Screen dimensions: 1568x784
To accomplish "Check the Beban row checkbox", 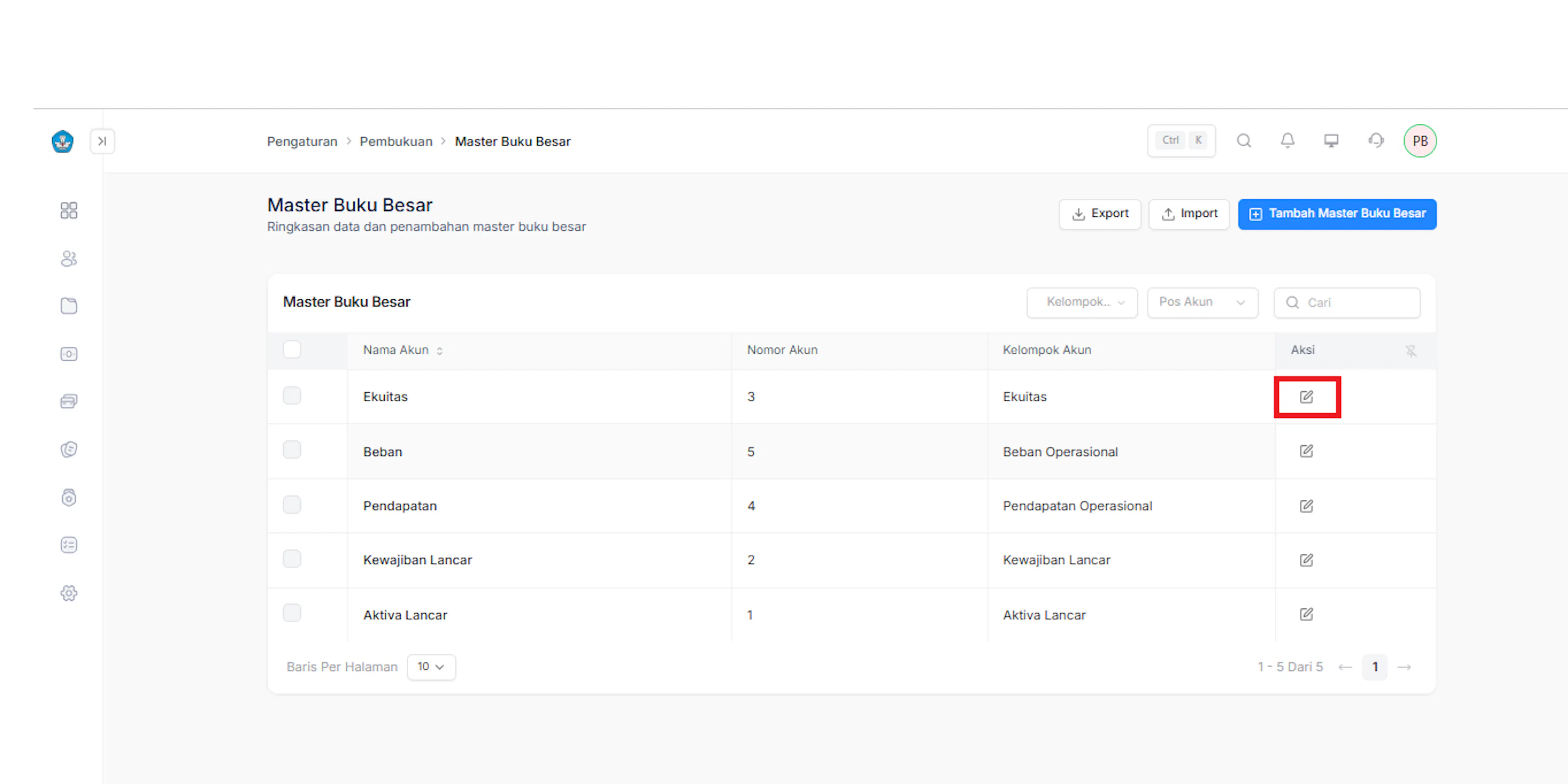I will [x=292, y=450].
